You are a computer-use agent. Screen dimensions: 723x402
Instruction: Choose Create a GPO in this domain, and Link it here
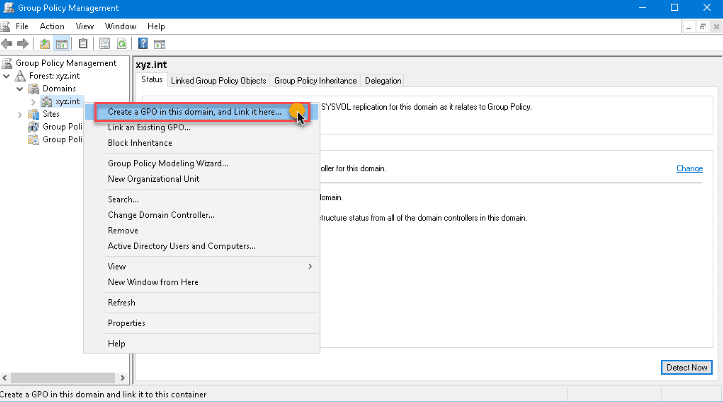202,112
